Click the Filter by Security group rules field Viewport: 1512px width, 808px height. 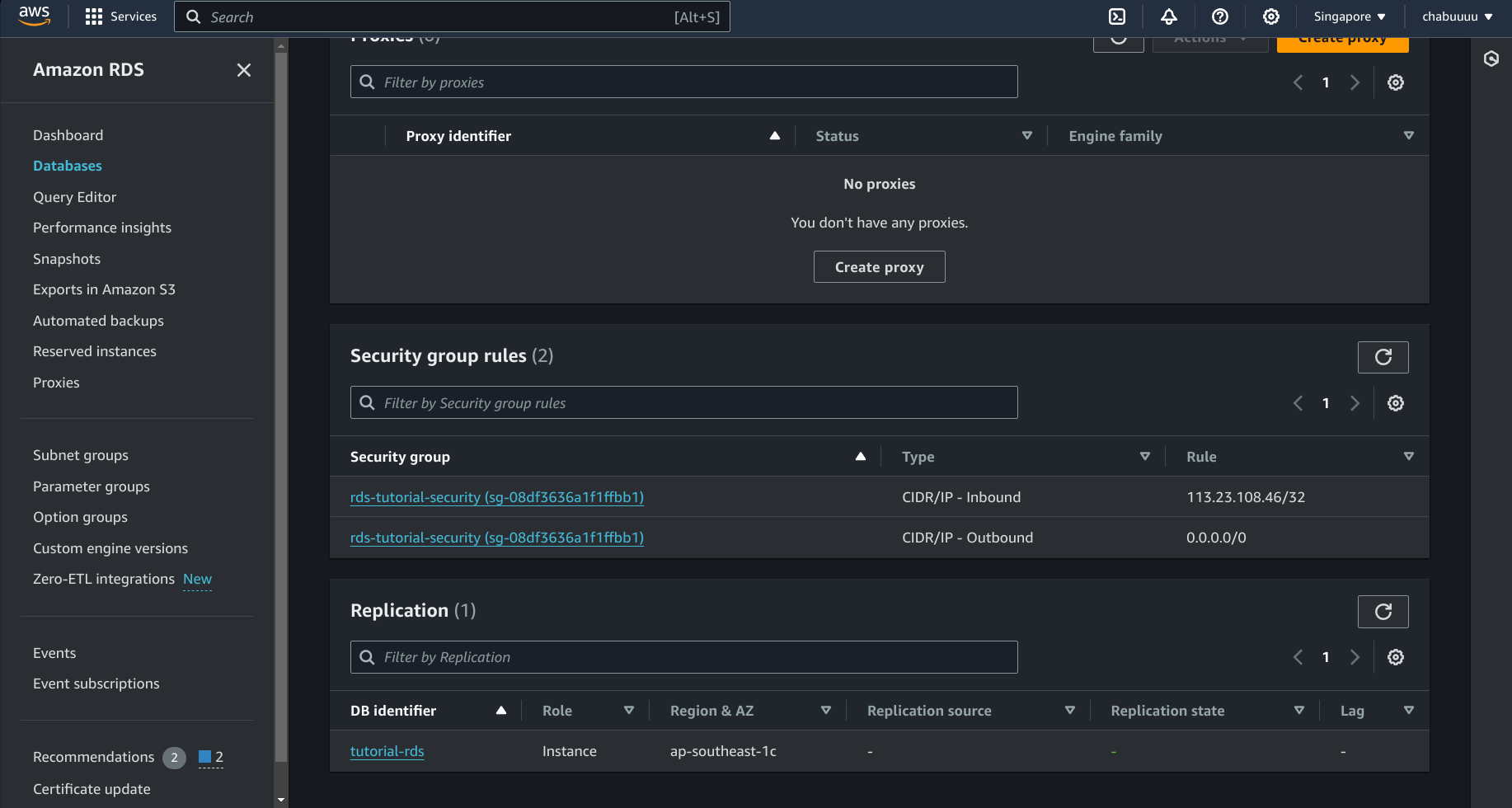click(x=683, y=403)
